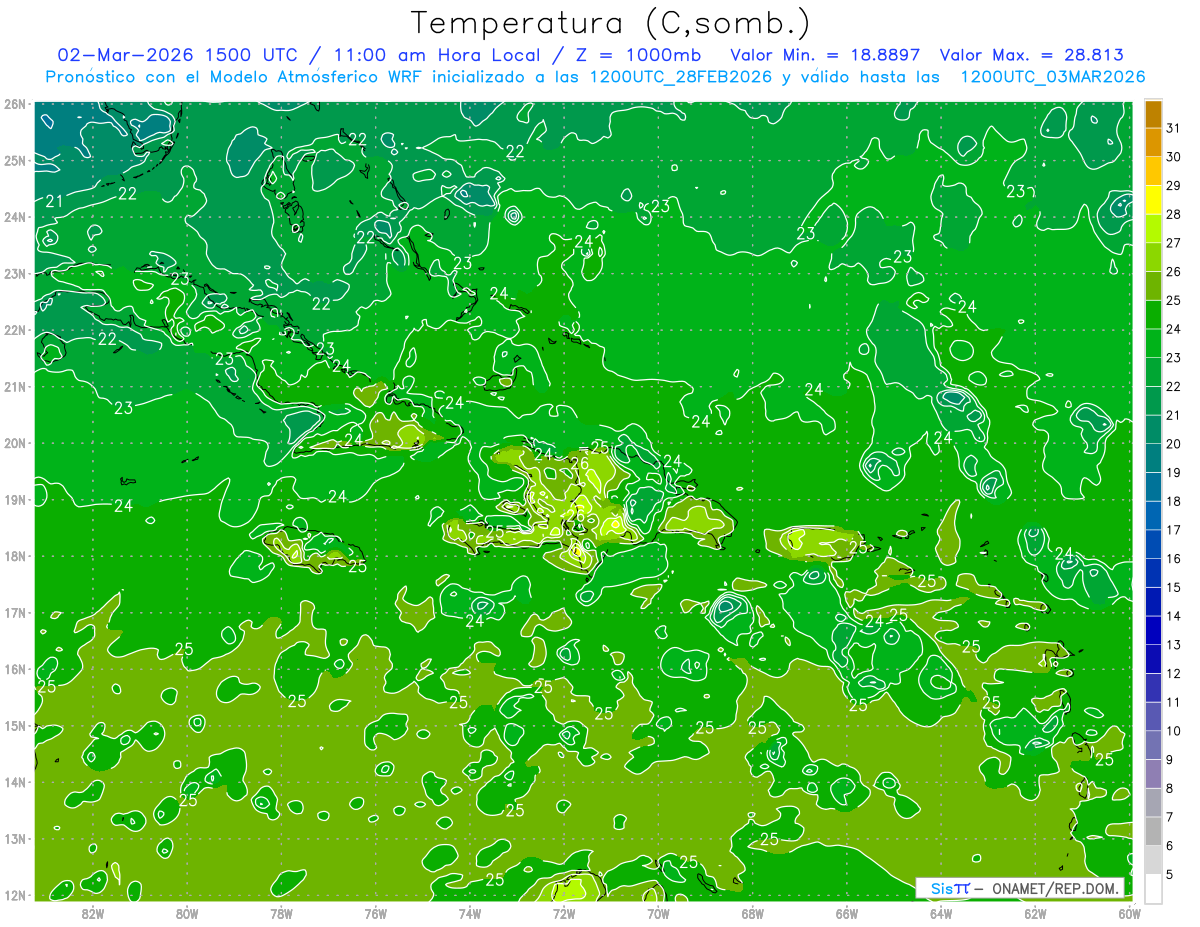Click the 62W longitude axis label
Viewport: 1200px width, 927px height.
point(1035,913)
